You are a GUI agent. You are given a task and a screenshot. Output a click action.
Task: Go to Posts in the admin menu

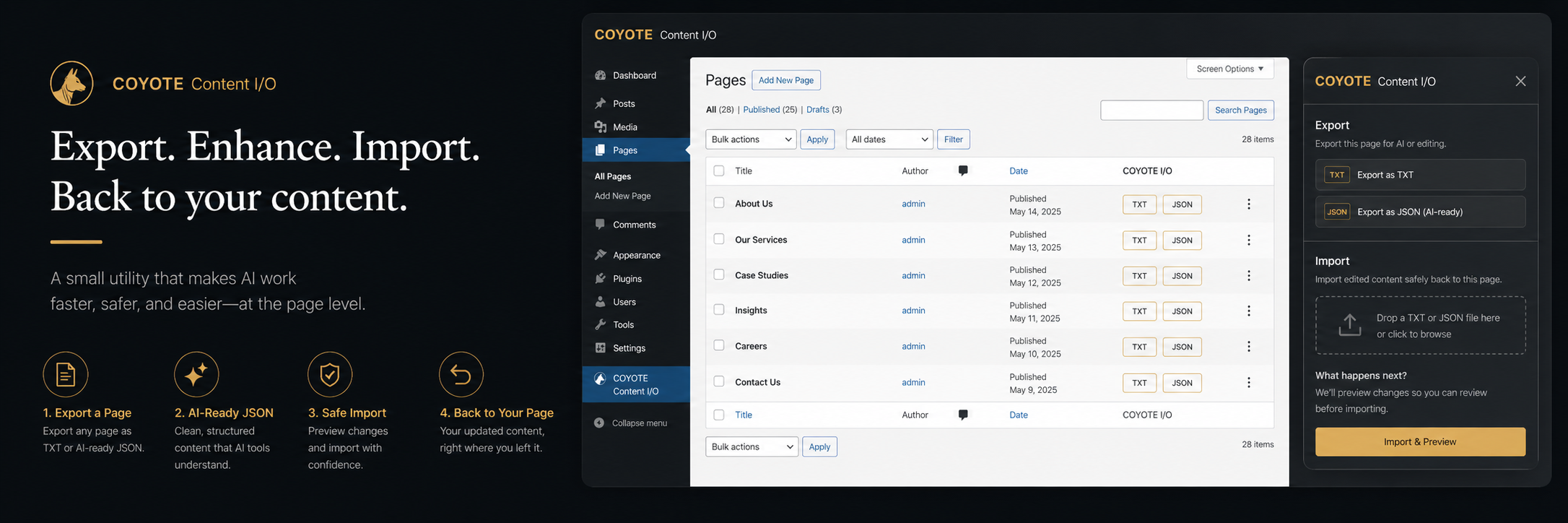[624, 103]
